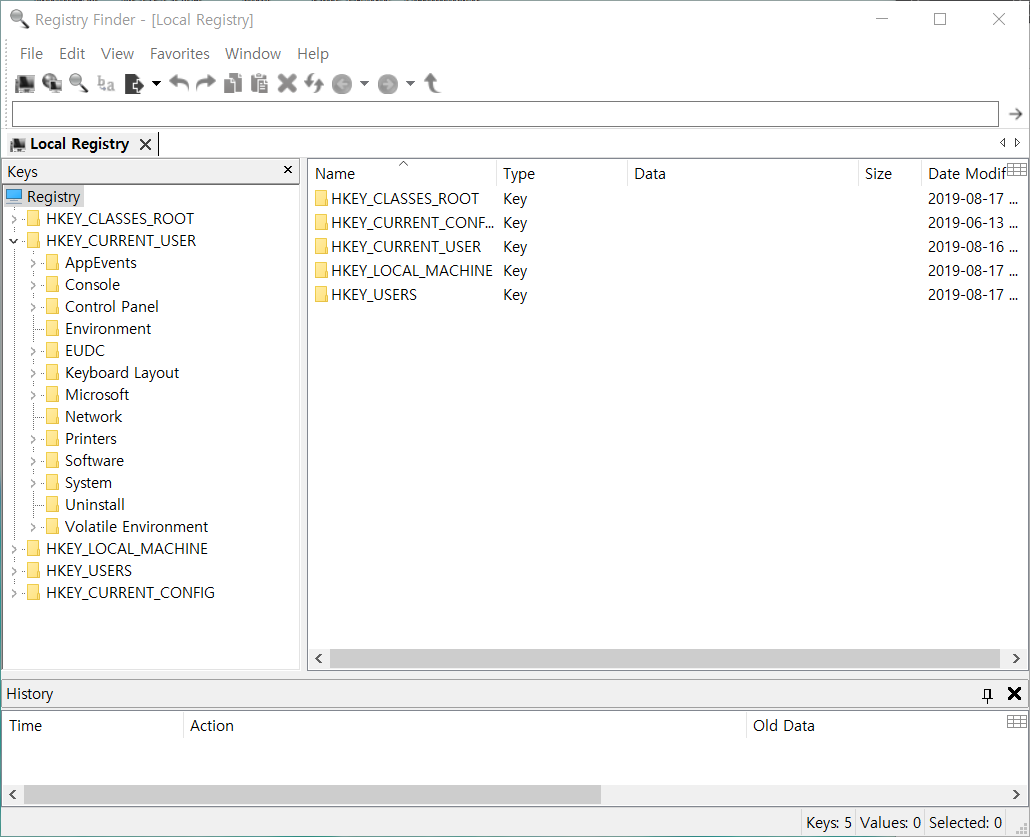The image size is (1030, 837).
Task: Expand the Control Panel registry key
Action: point(32,306)
